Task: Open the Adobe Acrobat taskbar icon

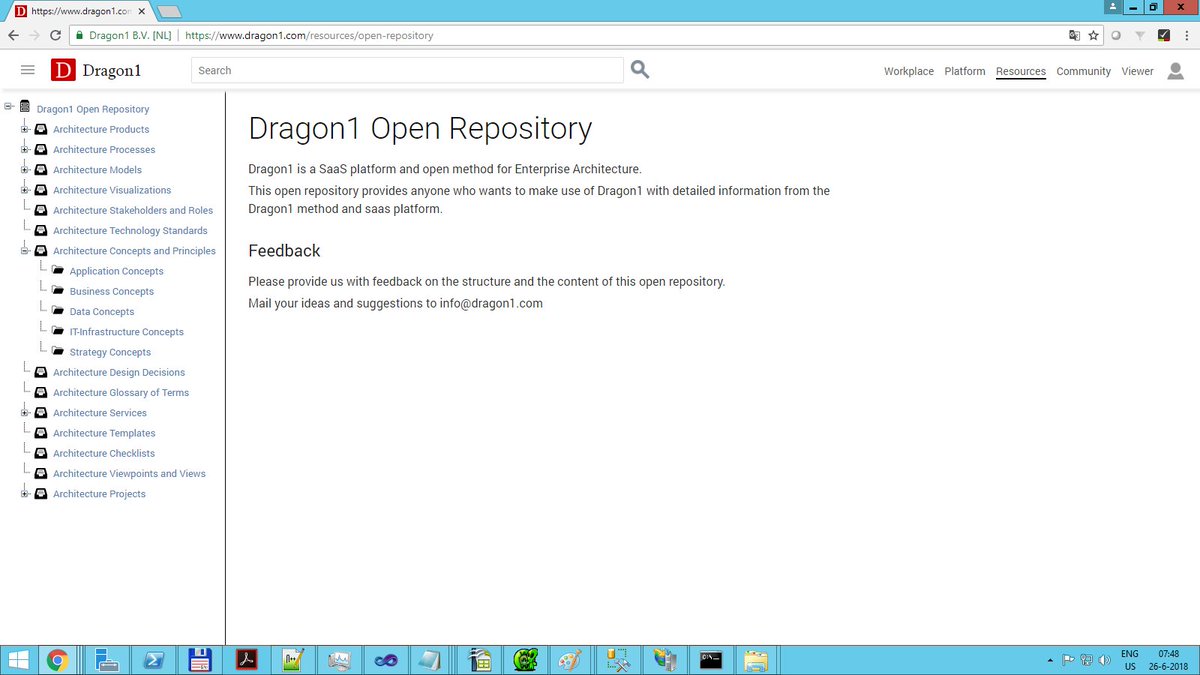Action: [247, 660]
